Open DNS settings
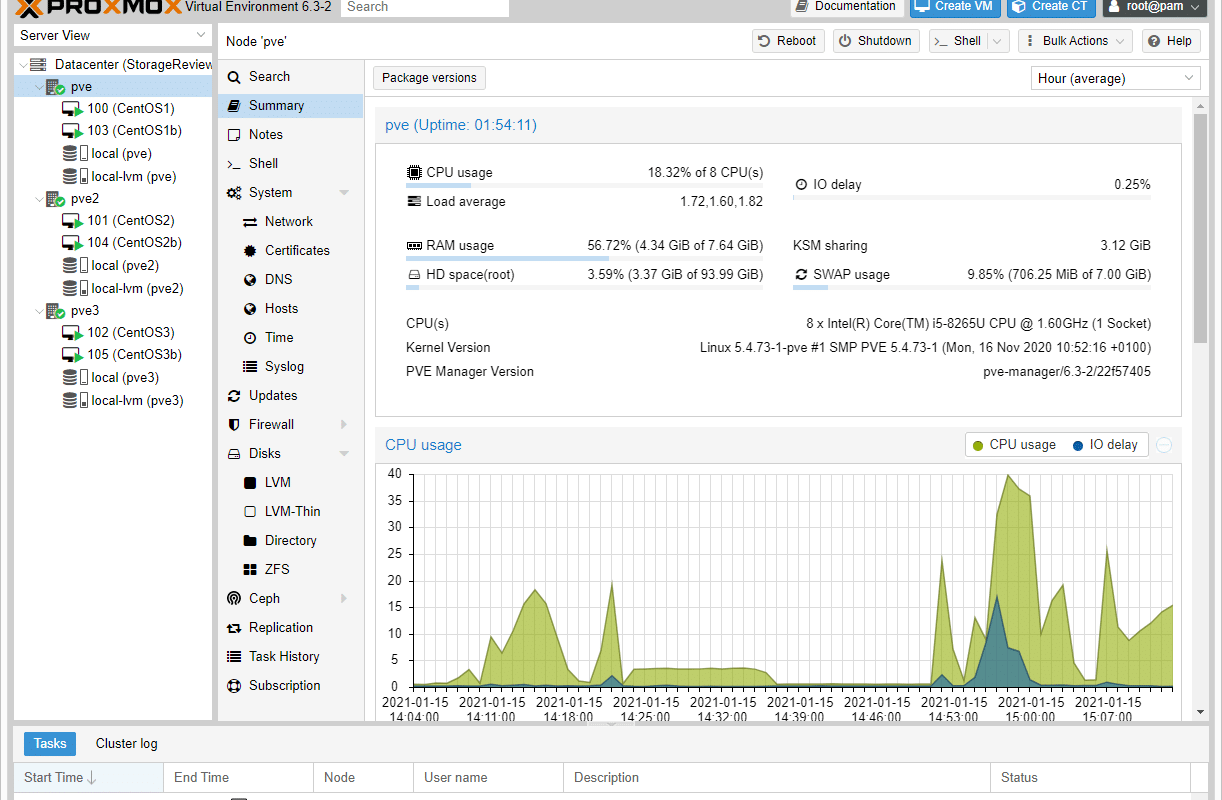The height and width of the screenshot is (800, 1222). [291, 280]
